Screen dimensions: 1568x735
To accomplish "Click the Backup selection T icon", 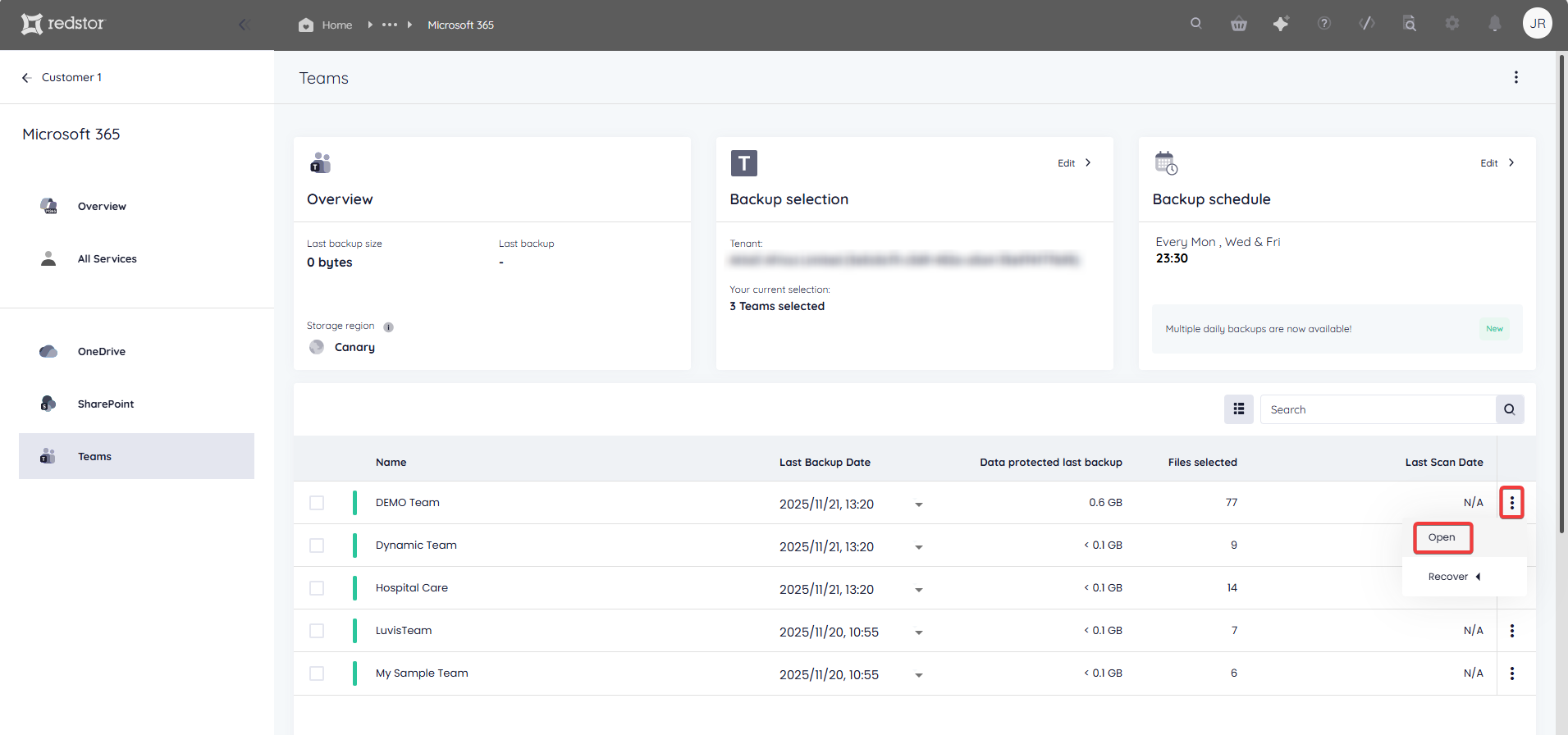I will pos(744,163).
